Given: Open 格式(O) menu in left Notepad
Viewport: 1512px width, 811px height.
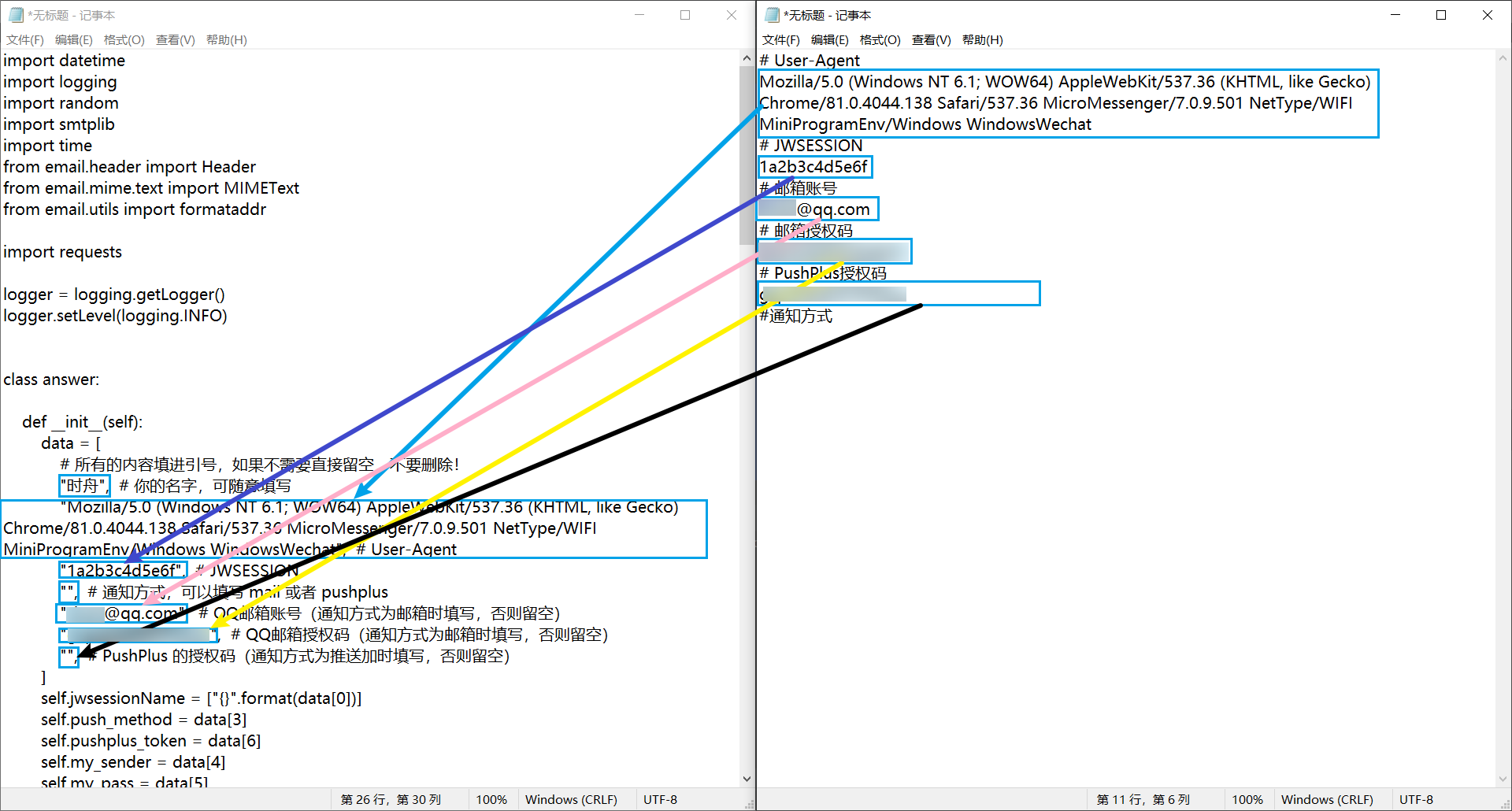Looking at the screenshot, I should point(124,40).
